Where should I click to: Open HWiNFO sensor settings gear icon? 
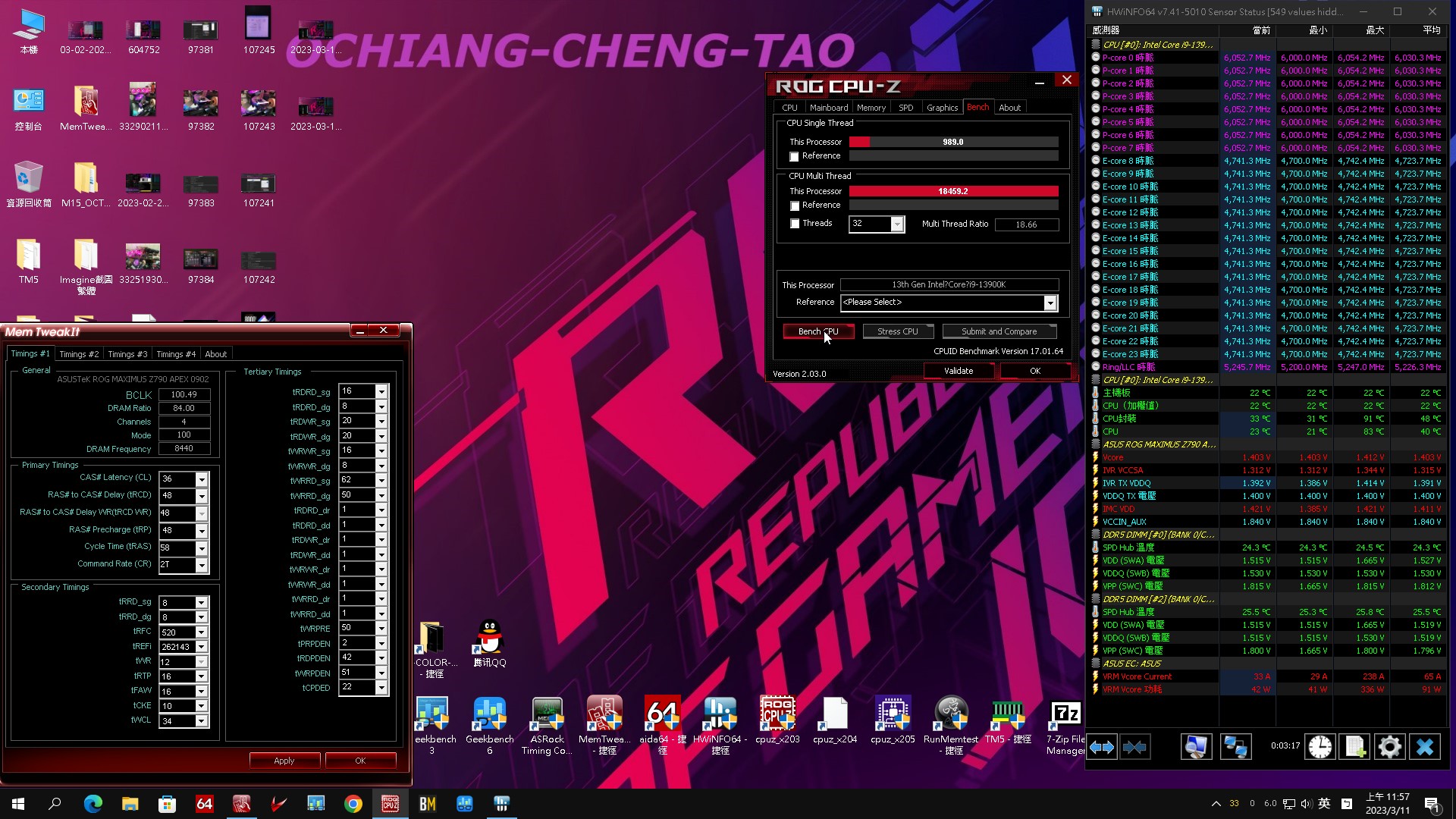tap(1389, 747)
